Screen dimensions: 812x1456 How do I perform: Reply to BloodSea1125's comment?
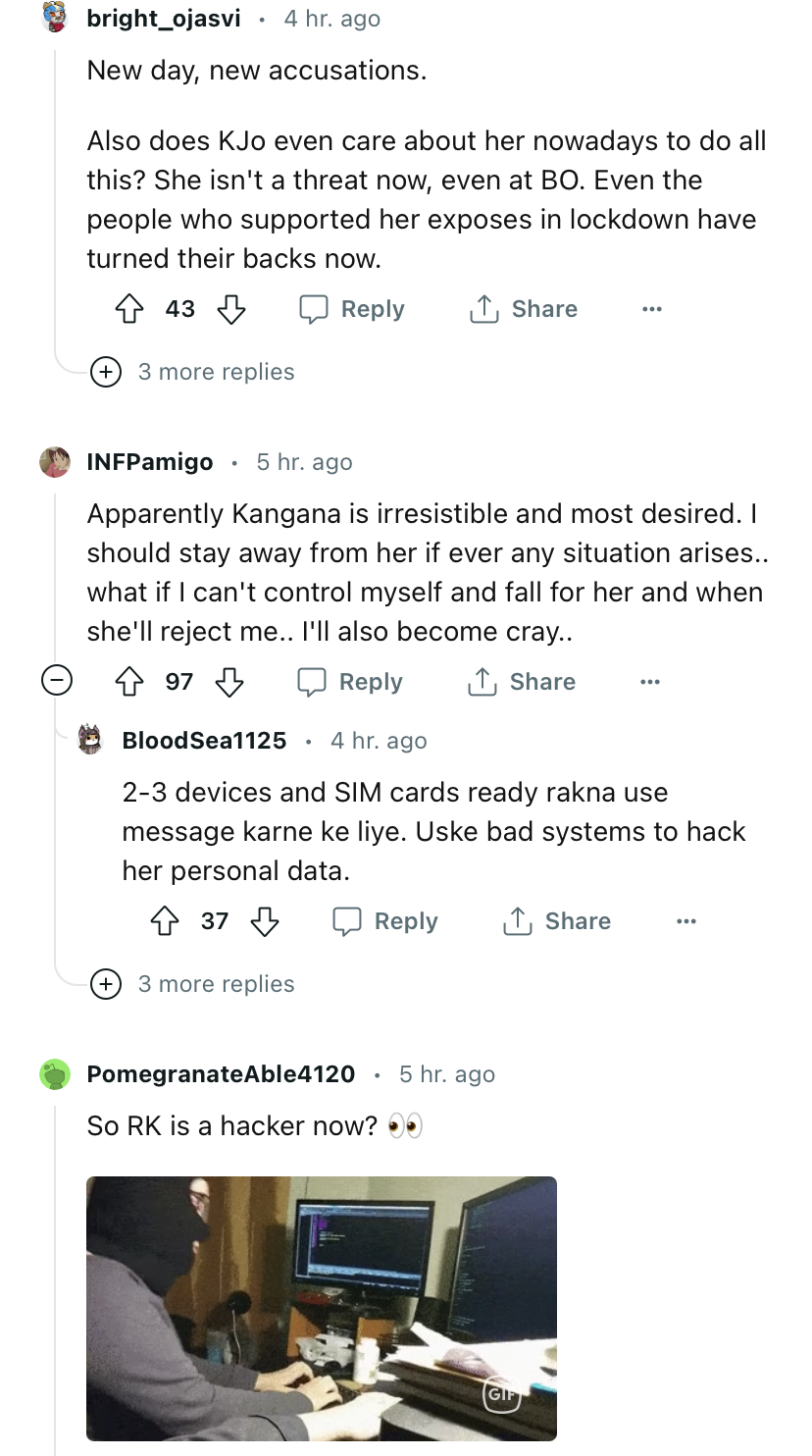385,921
